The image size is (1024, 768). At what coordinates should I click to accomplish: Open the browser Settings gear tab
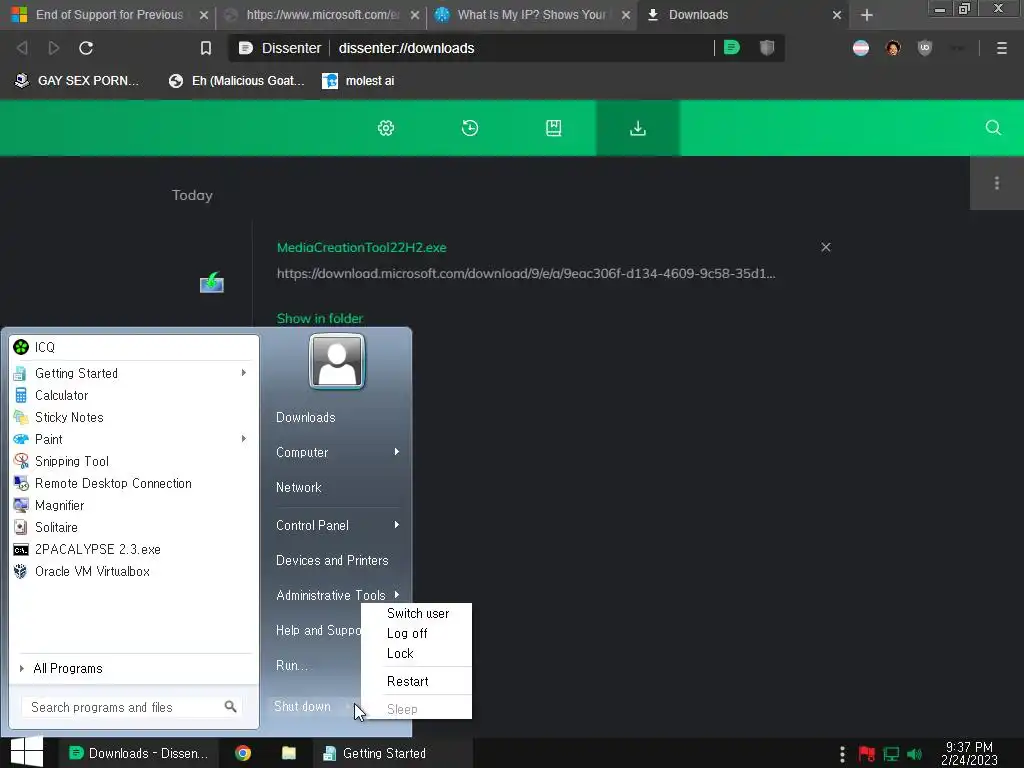[x=386, y=128]
